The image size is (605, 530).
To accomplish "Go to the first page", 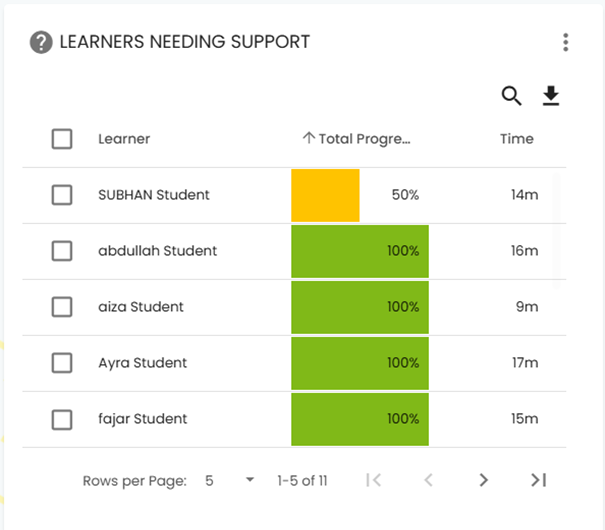I will pyautogui.click(x=374, y=480).
